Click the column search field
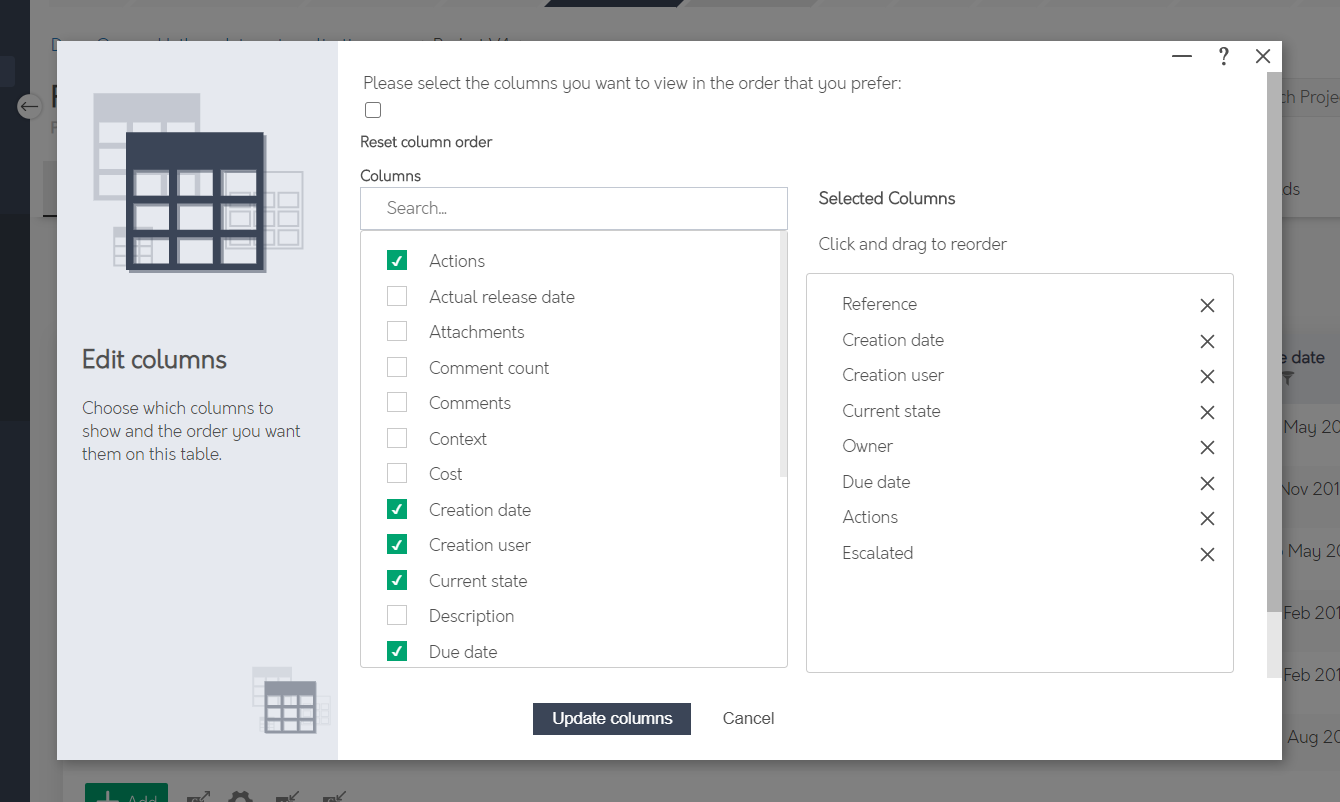This screenshot has height=802, width=1340. pos(573,208)
